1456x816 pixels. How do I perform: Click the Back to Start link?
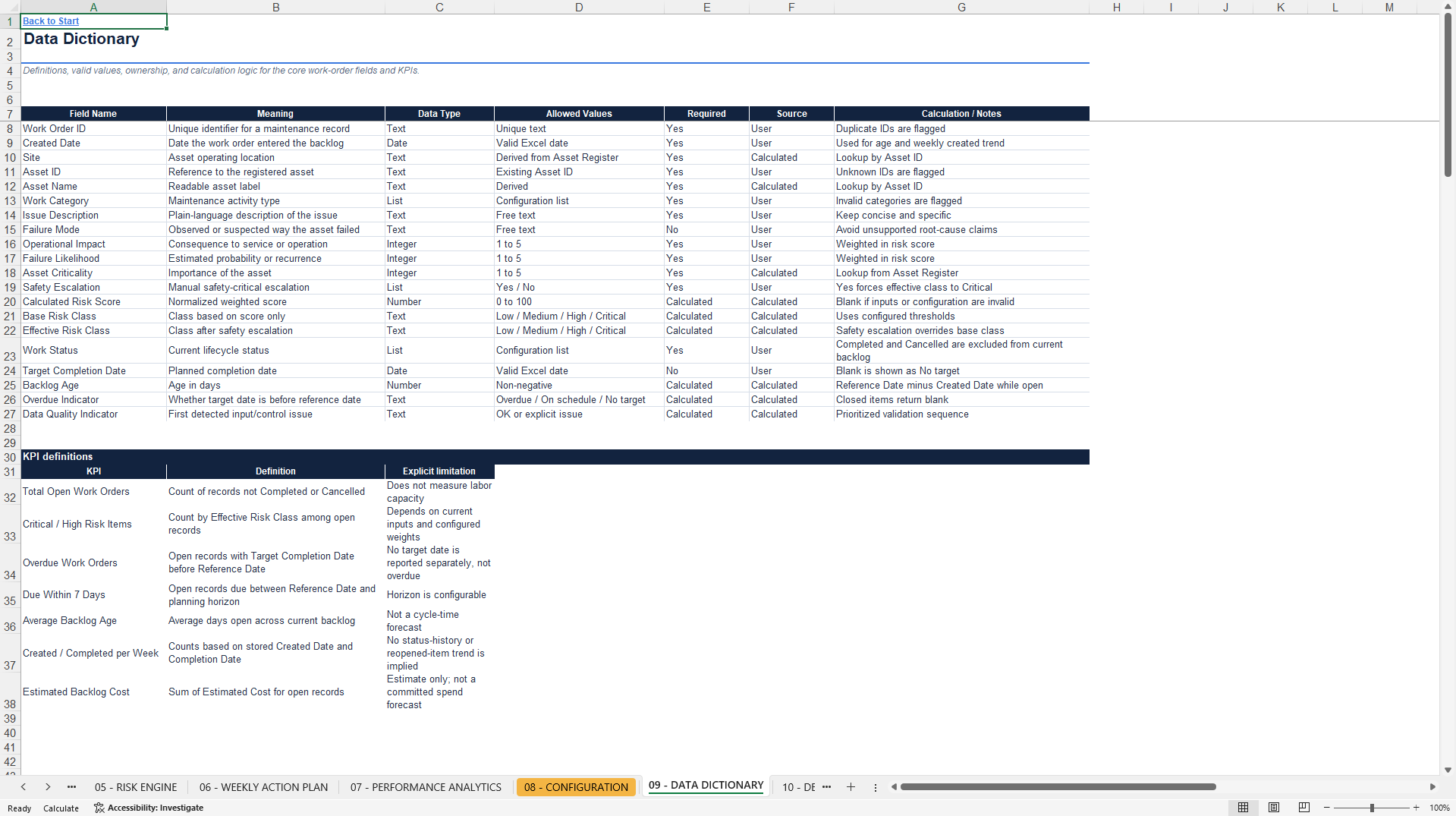point(51,21)
